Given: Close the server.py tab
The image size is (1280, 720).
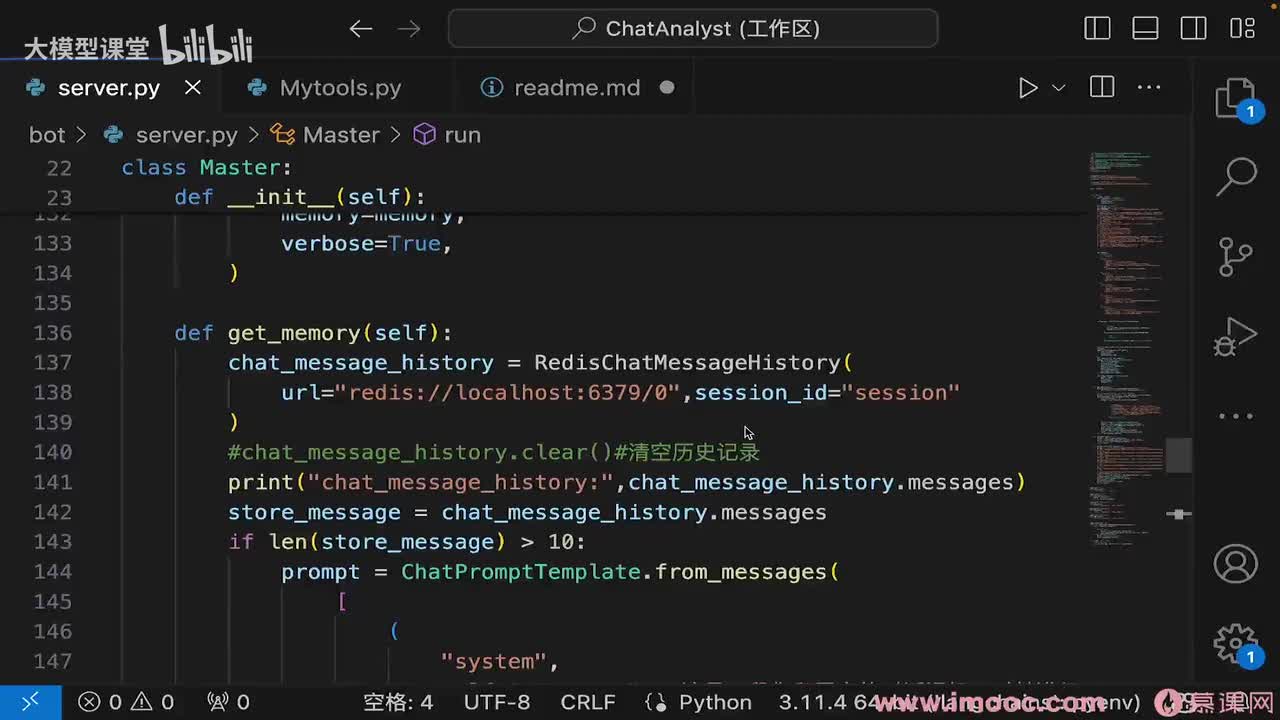Looking at the screenshot, I should [x=193, y=88].
